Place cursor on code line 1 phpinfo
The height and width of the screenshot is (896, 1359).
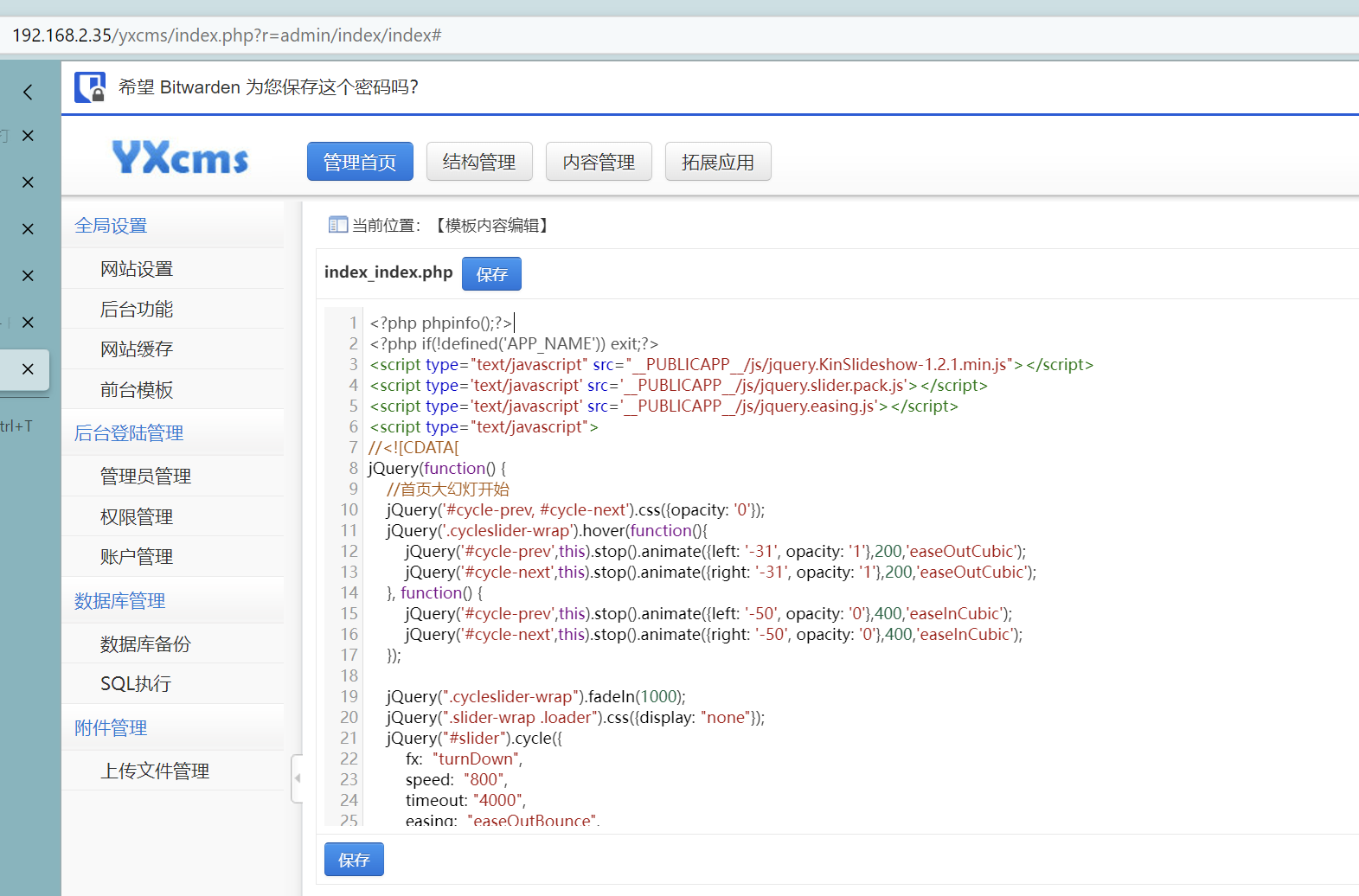(441, 323)
